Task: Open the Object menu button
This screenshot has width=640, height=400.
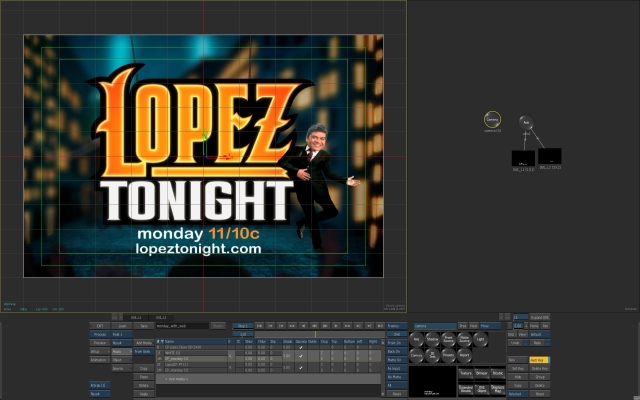Action: tap(122, 360)
